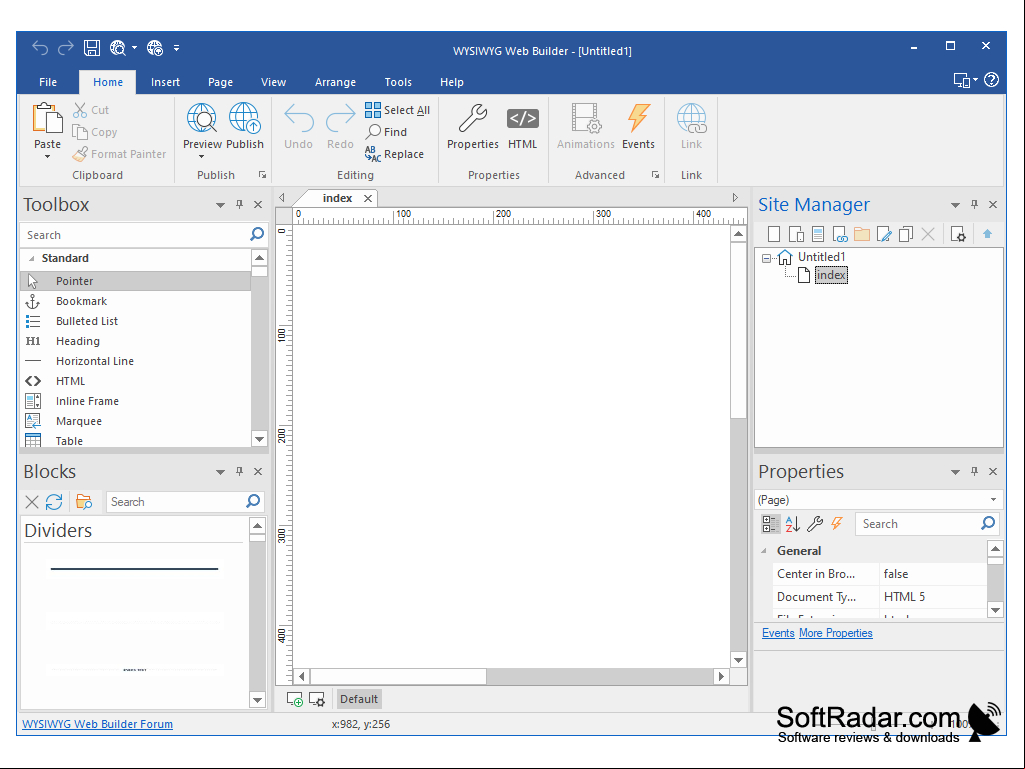The width and height of the screenshot is (1025, 769).
Task: Open the Properties wrench ribbon icon
Action: (x=473, y=118)
